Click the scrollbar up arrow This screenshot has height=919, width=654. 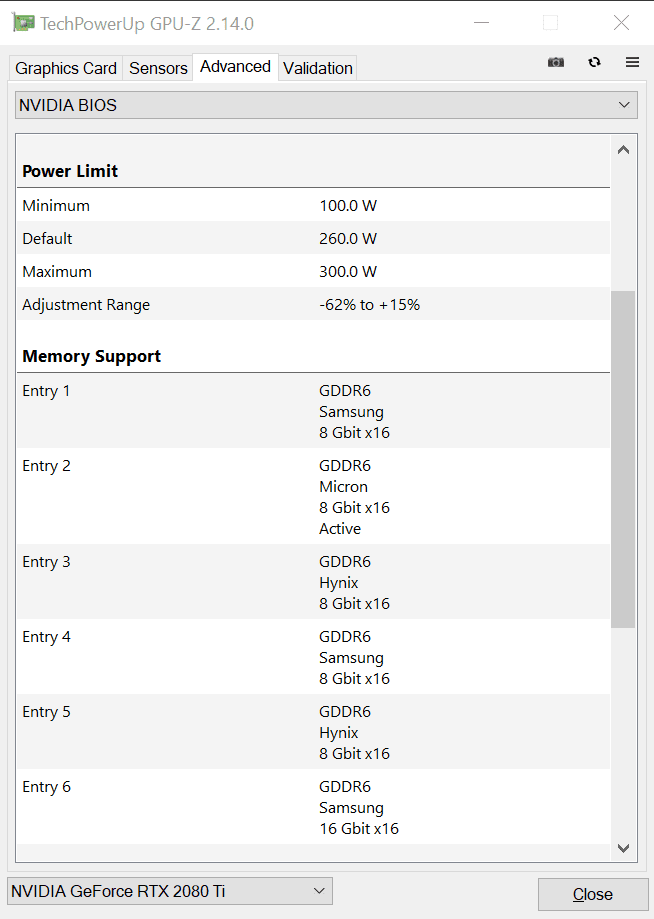pyautogui.click(x=624, y=150)
